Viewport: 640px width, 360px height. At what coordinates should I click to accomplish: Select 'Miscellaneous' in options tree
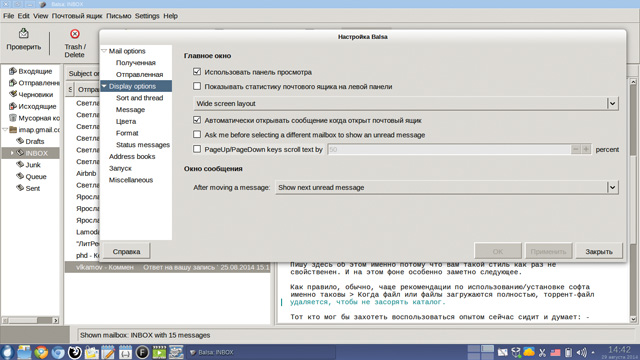pyautogui.click(x=131, y=180)
